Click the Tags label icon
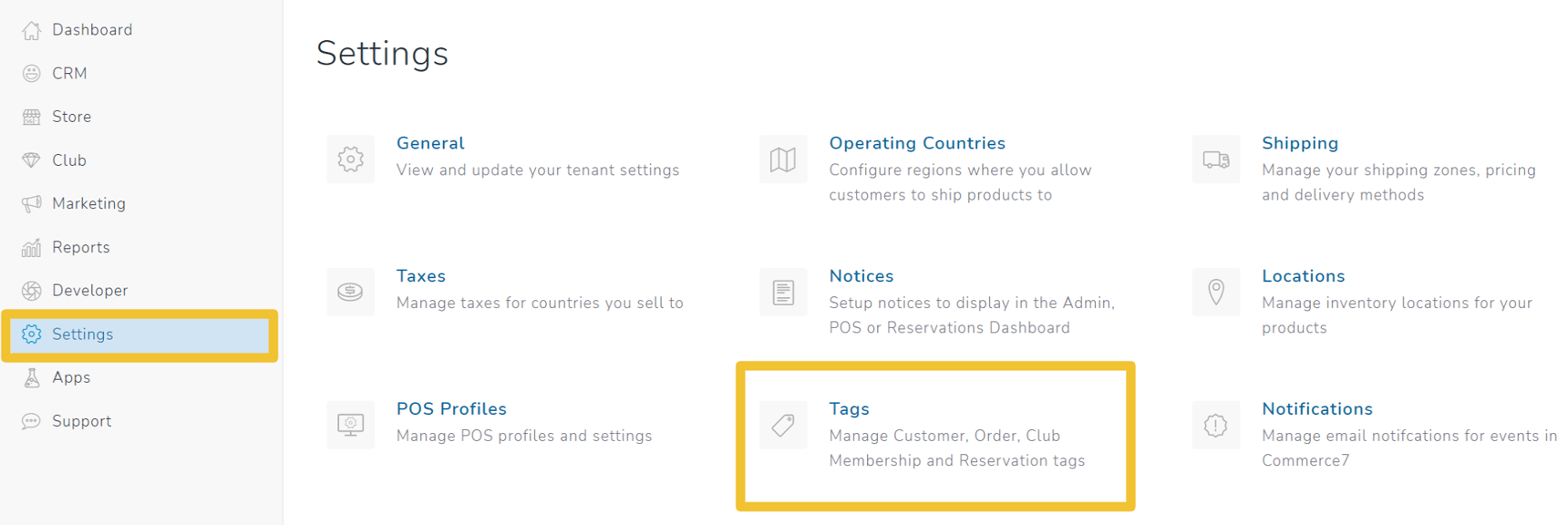1568x525 pixels. pos(783,425)
